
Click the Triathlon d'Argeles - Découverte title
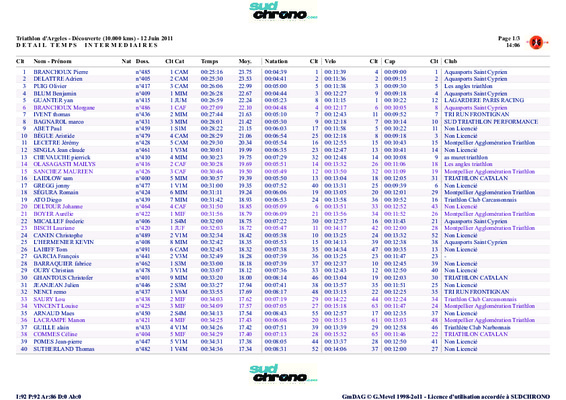coord(94,38)
